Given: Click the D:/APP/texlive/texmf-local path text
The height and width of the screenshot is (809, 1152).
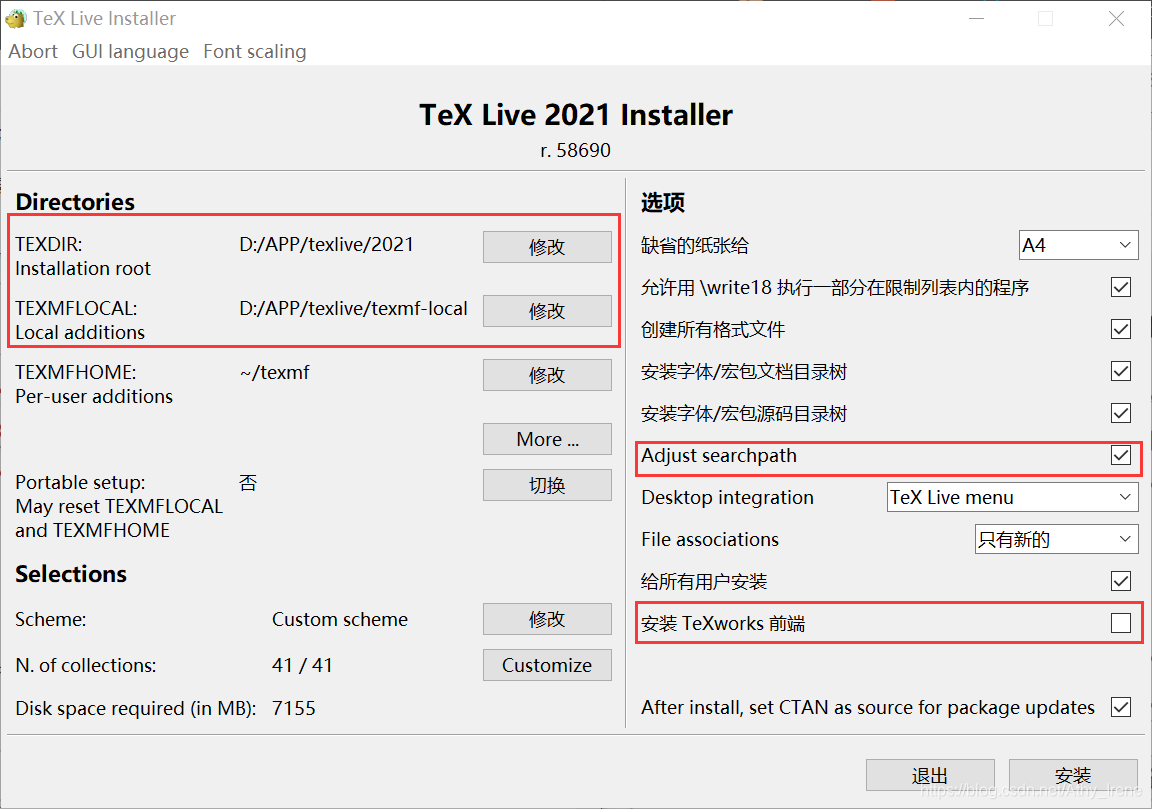Looking at the screenshot, I should click(x=353, y=309).
